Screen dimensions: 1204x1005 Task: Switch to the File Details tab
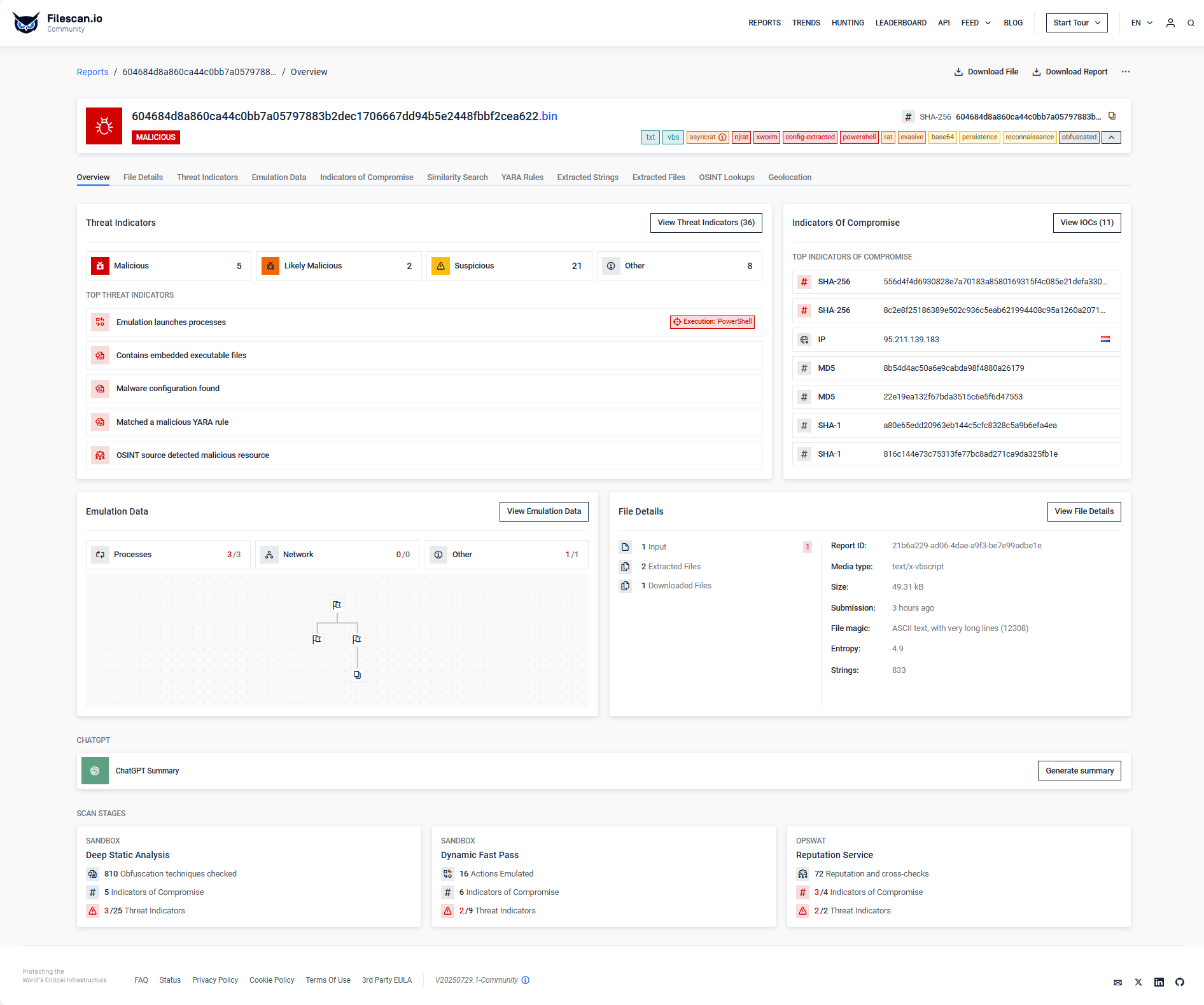pos(143,177)
